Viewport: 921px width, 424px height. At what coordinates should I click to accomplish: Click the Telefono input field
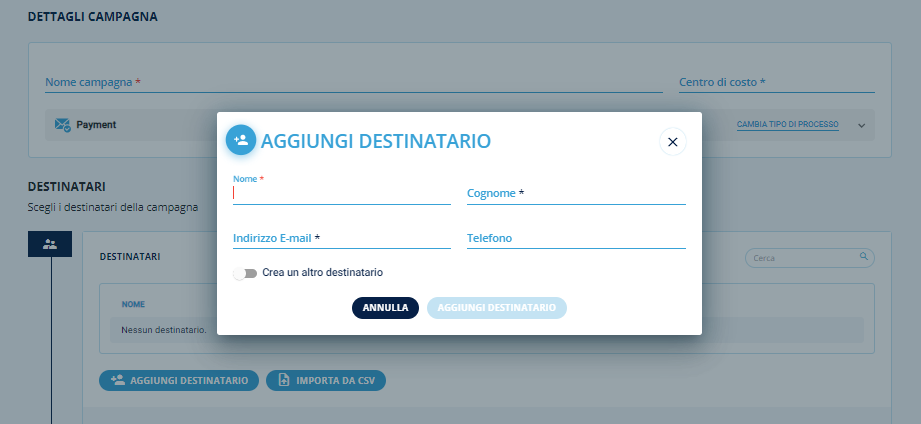pos(576,238)
